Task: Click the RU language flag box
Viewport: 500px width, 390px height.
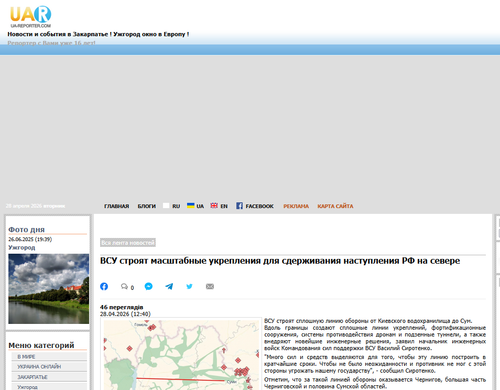Action: 166,205
